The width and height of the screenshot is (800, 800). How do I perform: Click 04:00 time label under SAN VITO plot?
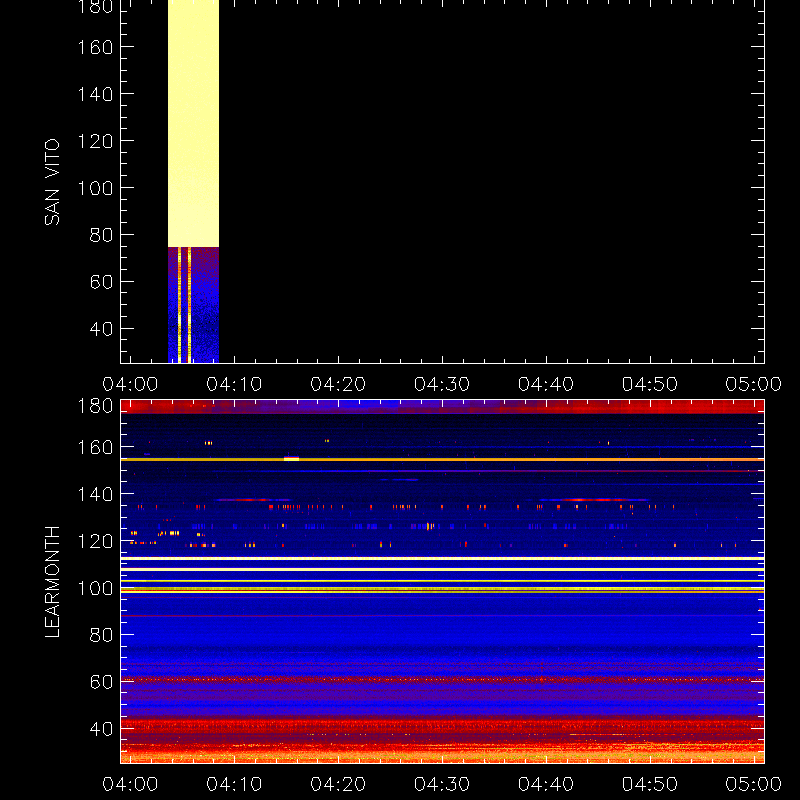click(x=130, y=384)
